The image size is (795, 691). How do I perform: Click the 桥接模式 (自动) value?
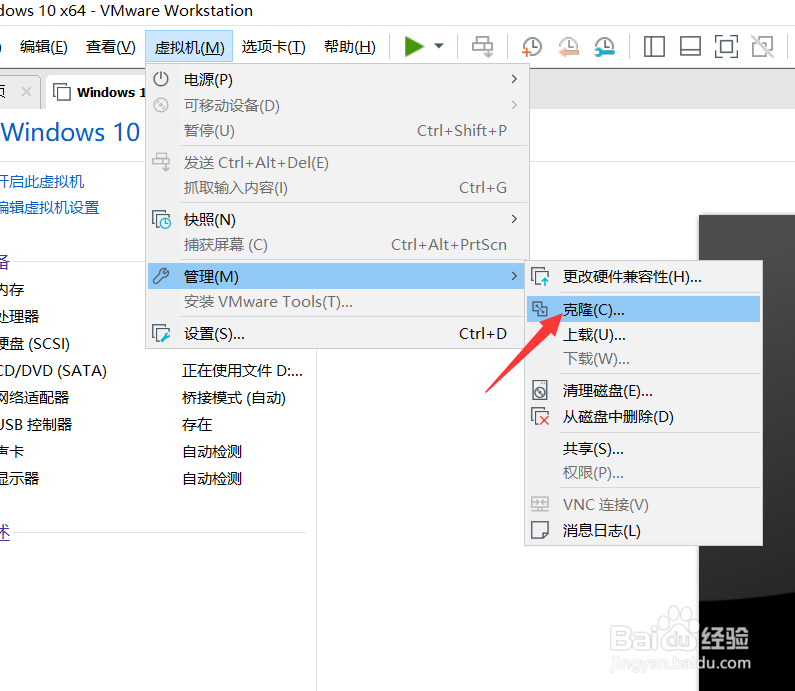[x=234, y=397]
